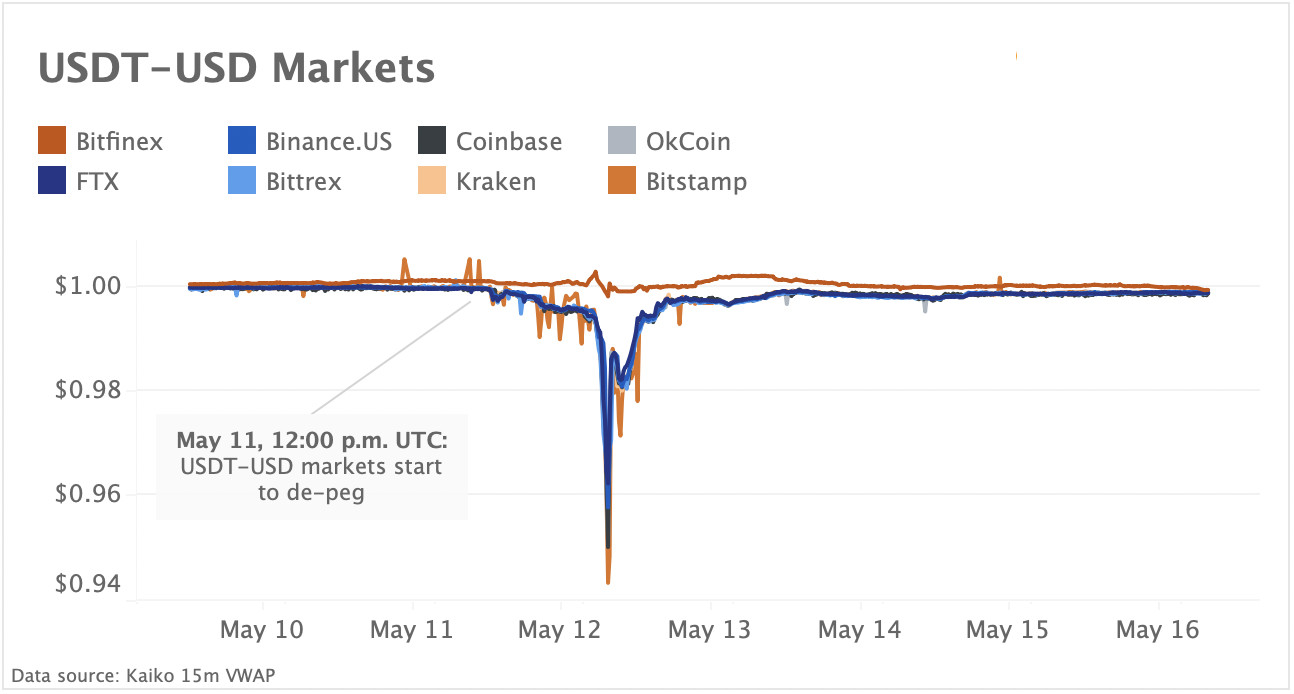1294x694 pixels.
Task: Toggle the FTX series legend label
Action: pos(98,182)
